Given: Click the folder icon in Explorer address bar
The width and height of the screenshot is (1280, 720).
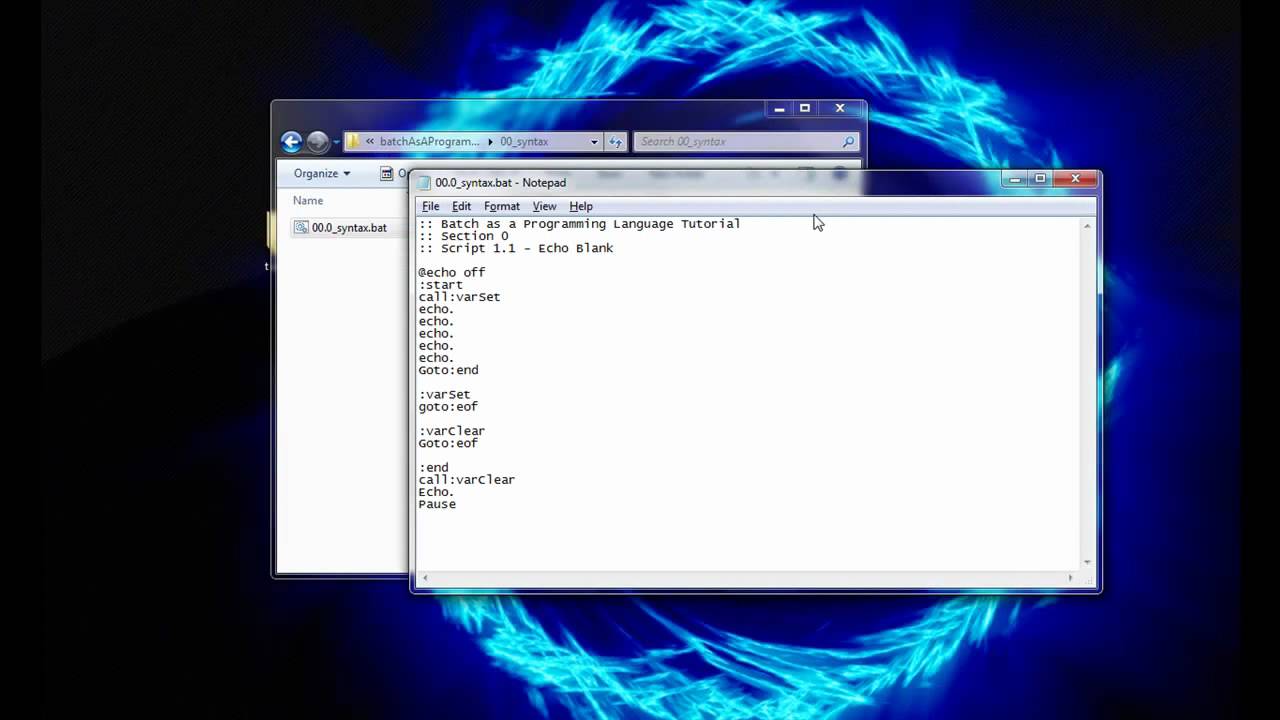Looking at the screenshot, I should click(353, 141).
